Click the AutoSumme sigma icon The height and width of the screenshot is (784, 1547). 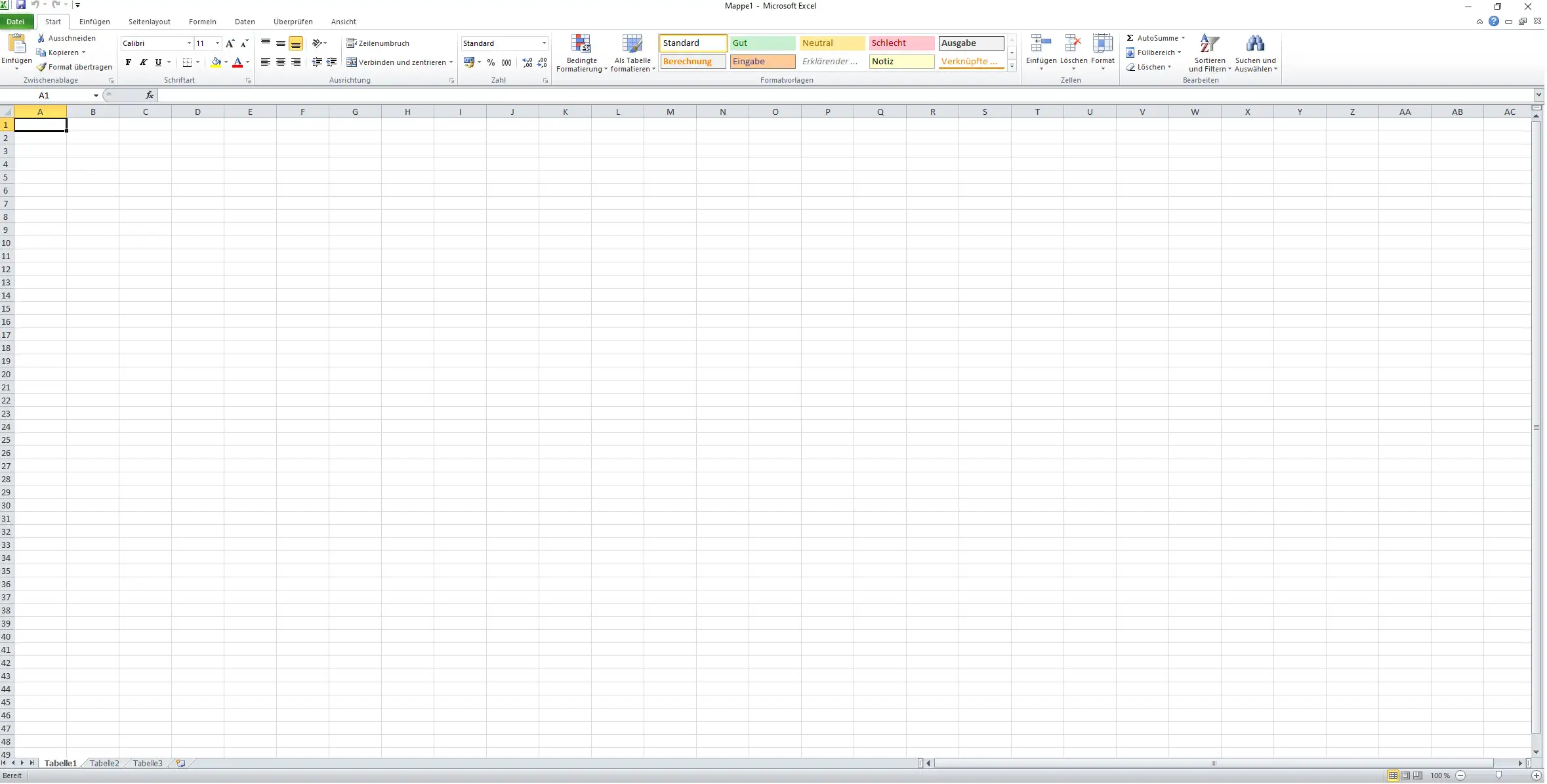coord(1130,38)
